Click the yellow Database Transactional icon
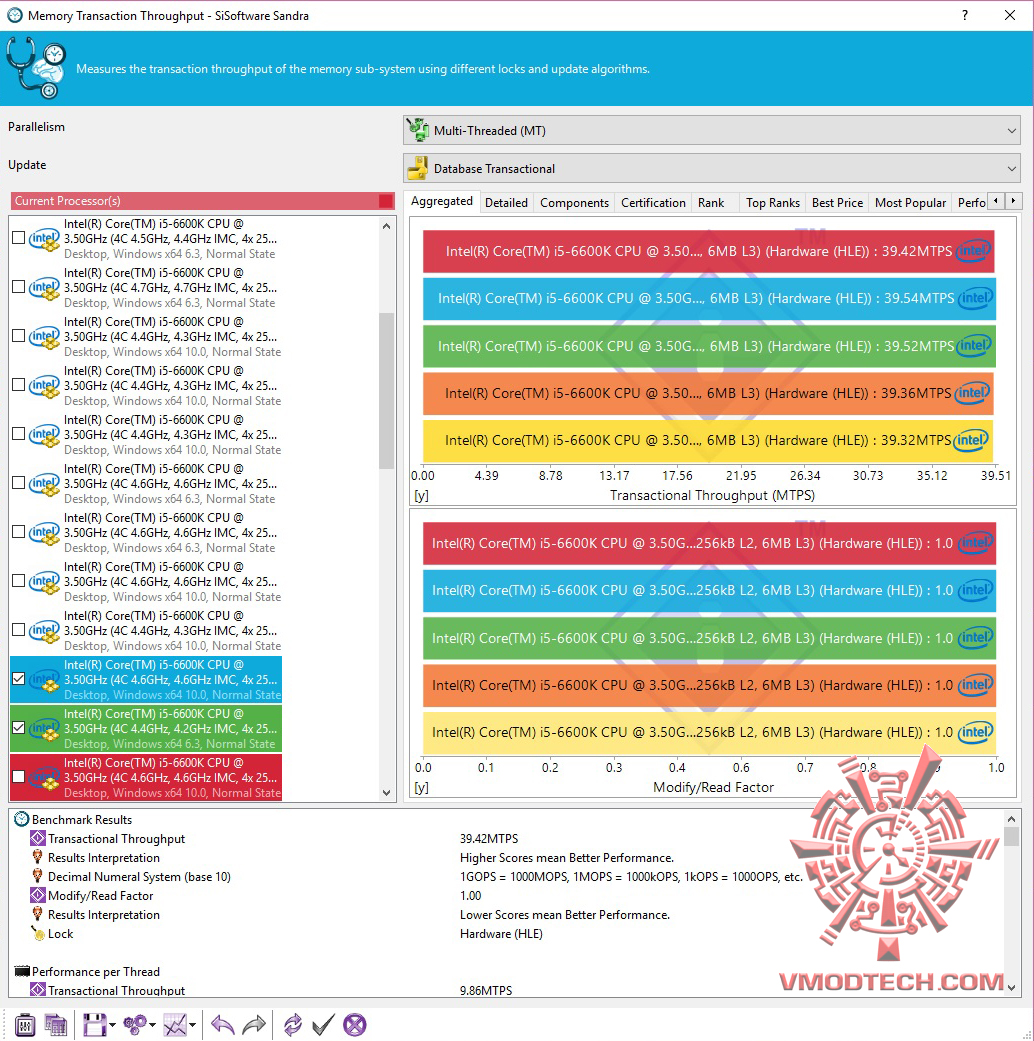1034x1041 pixels. [x=418, y=168]
